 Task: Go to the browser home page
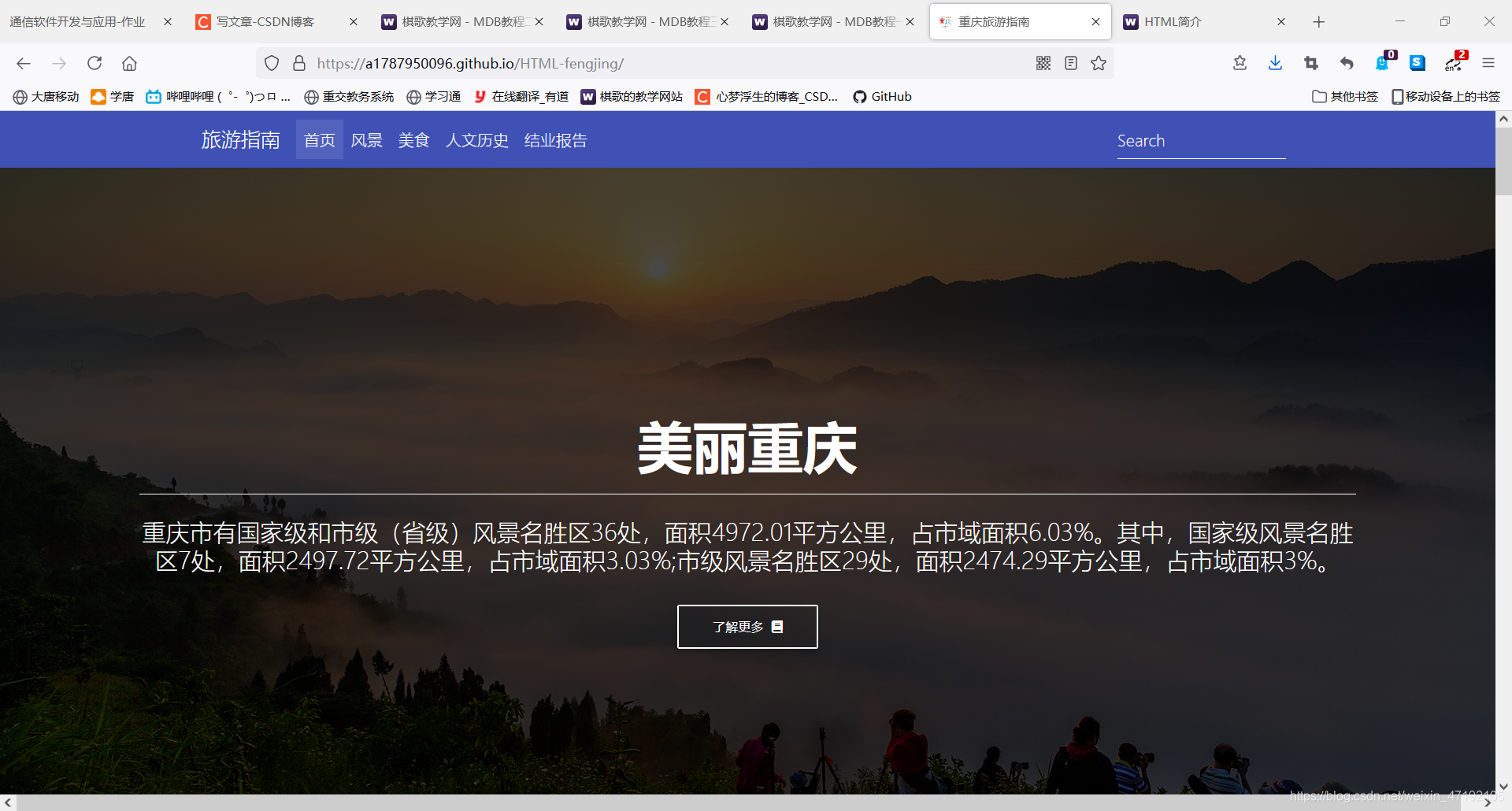click(x=129, y=64)
